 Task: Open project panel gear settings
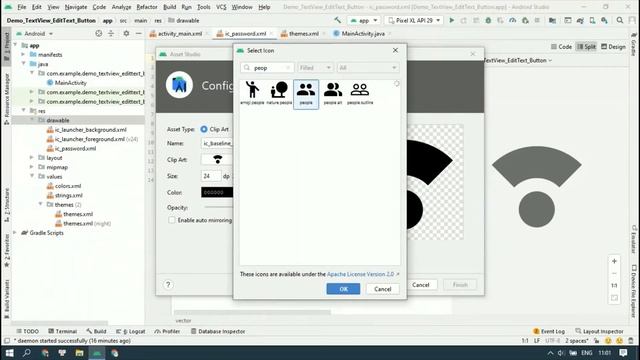126,33
